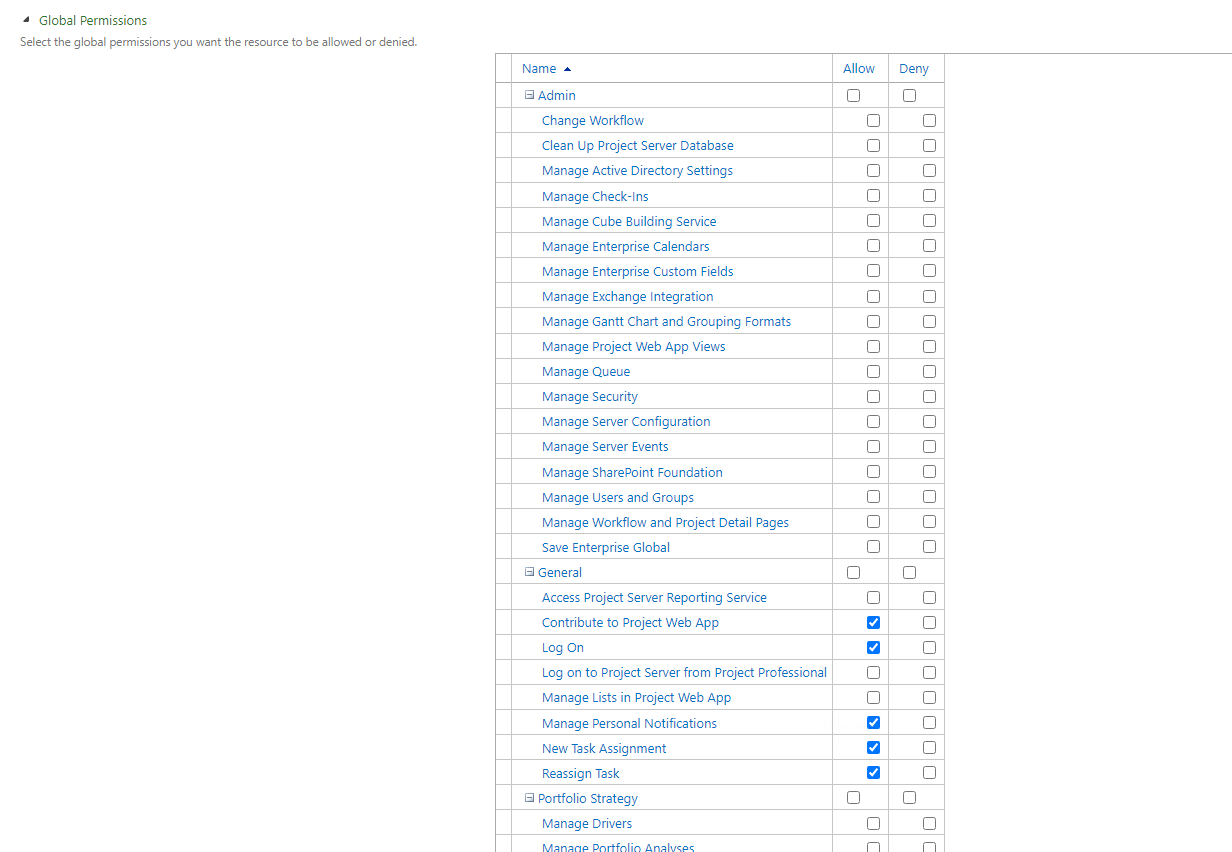
Task: Allow the Manage Drivers permission
Action: pyautogui.click(x=874, y=824)
